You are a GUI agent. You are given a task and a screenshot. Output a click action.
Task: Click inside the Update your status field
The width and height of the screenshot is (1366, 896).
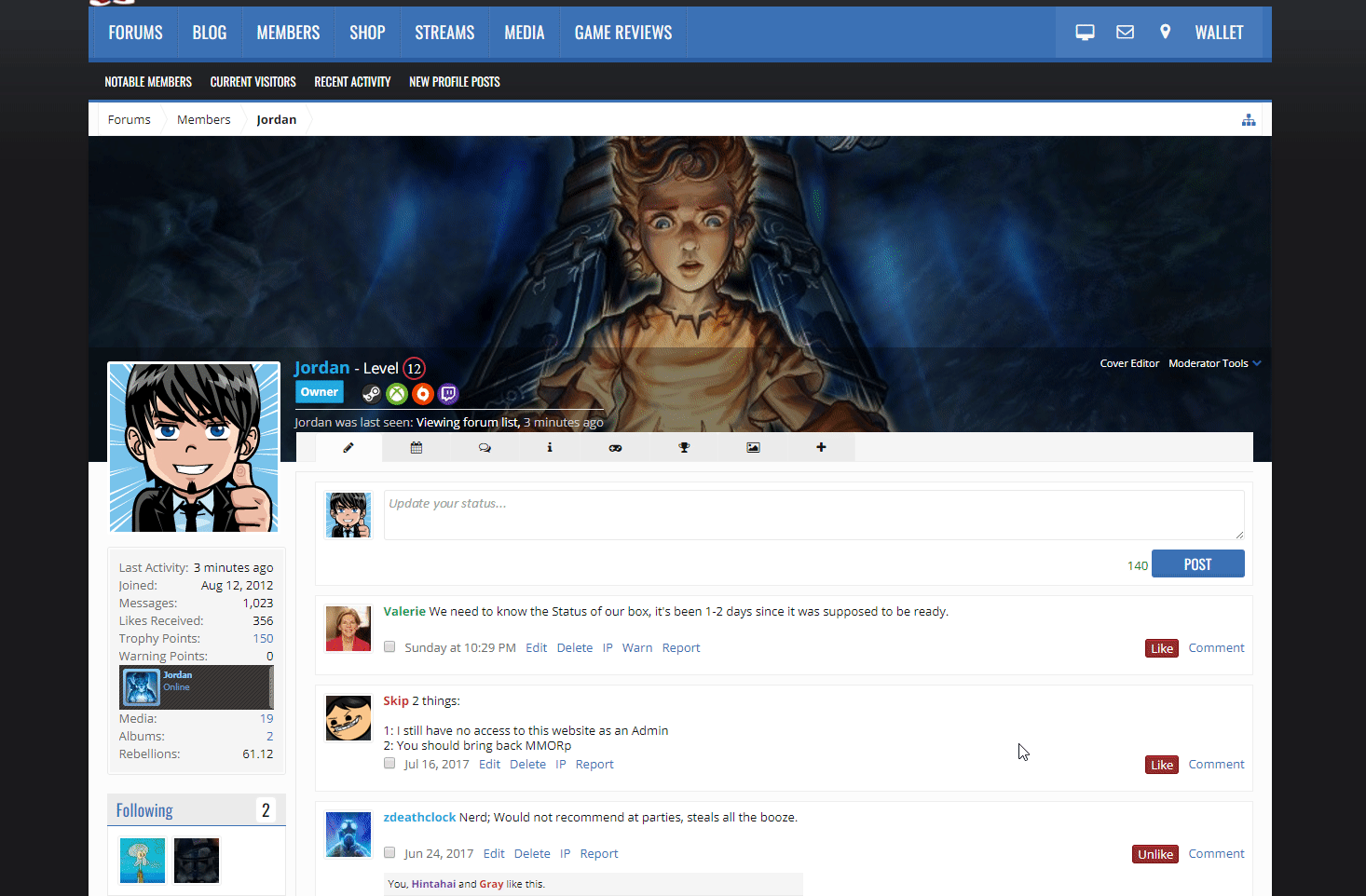point(813,515)
